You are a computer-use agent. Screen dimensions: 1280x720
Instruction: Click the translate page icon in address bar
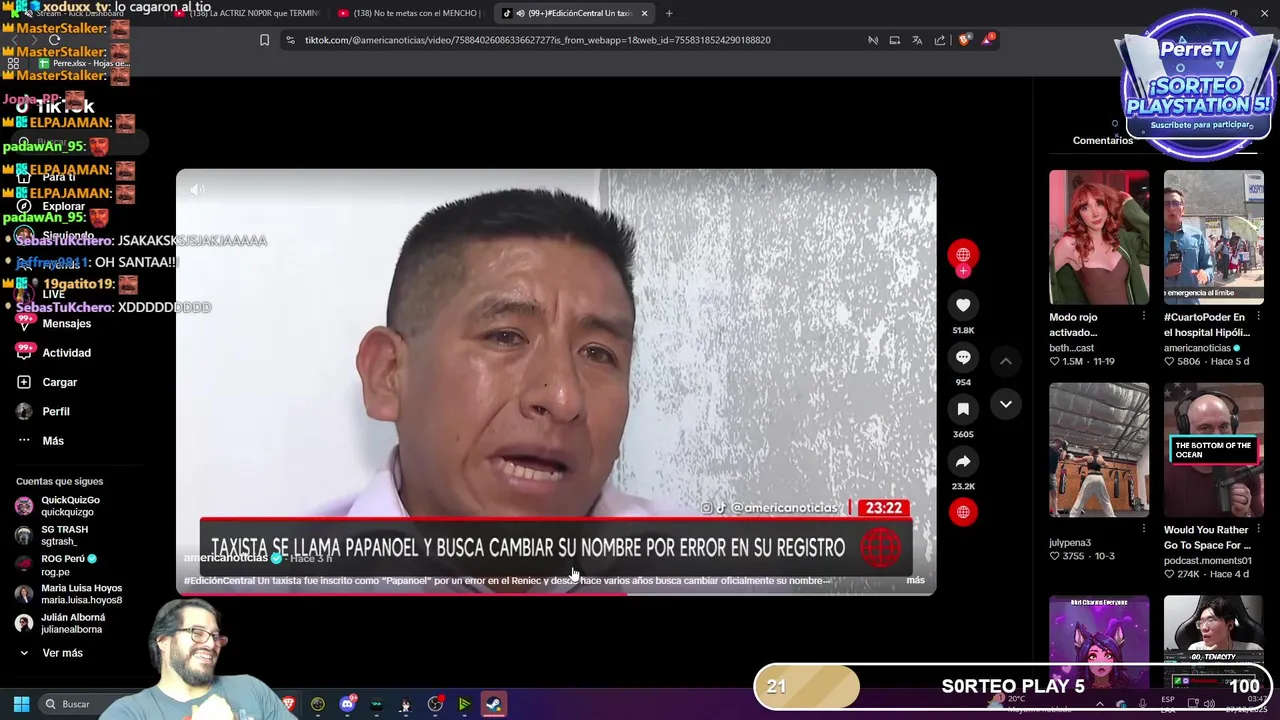point(917,40)
